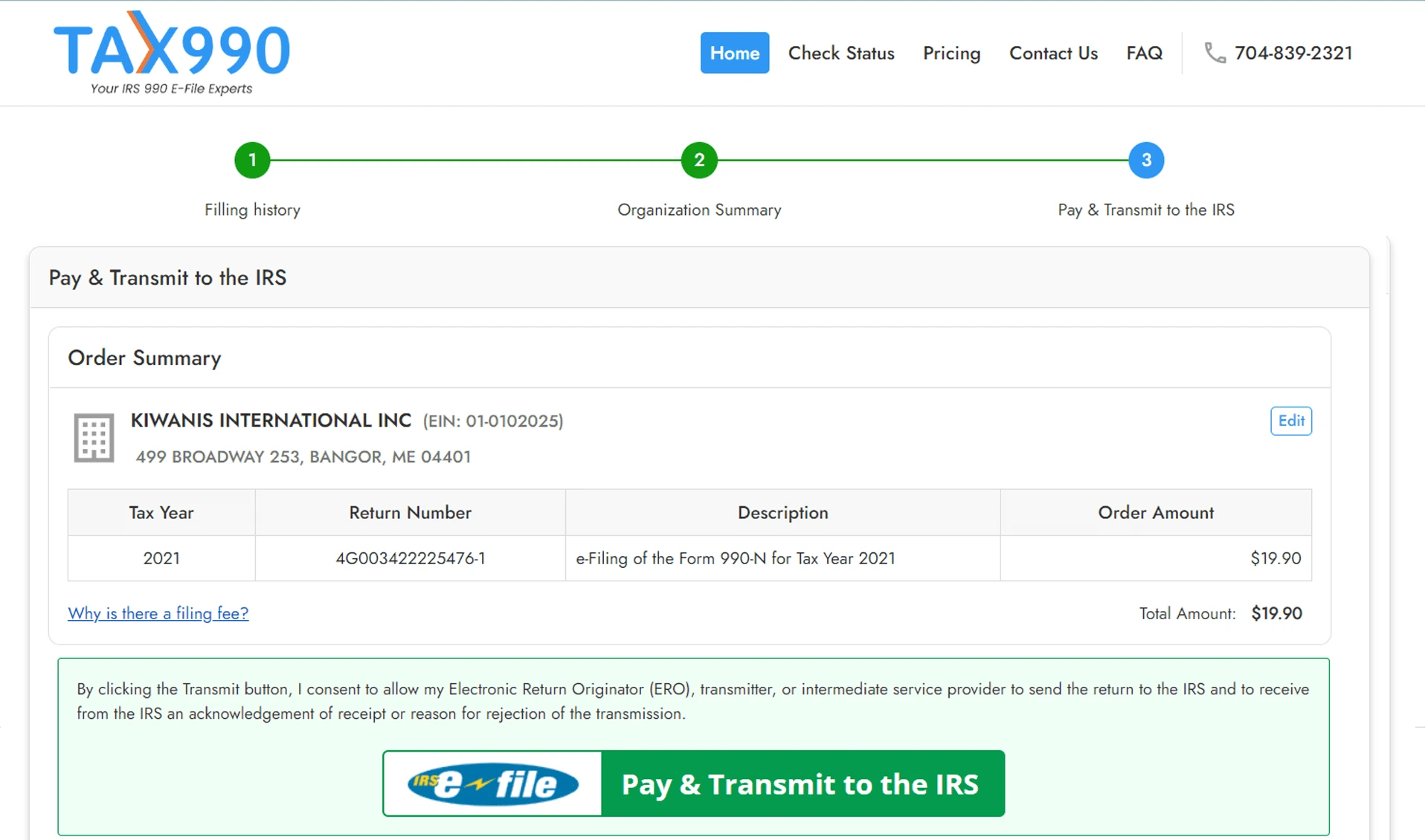The width and height of the screenshot is (1428, 840).
Task: Select step 2 Organization Summary circle
Action: tap(698, 160)
